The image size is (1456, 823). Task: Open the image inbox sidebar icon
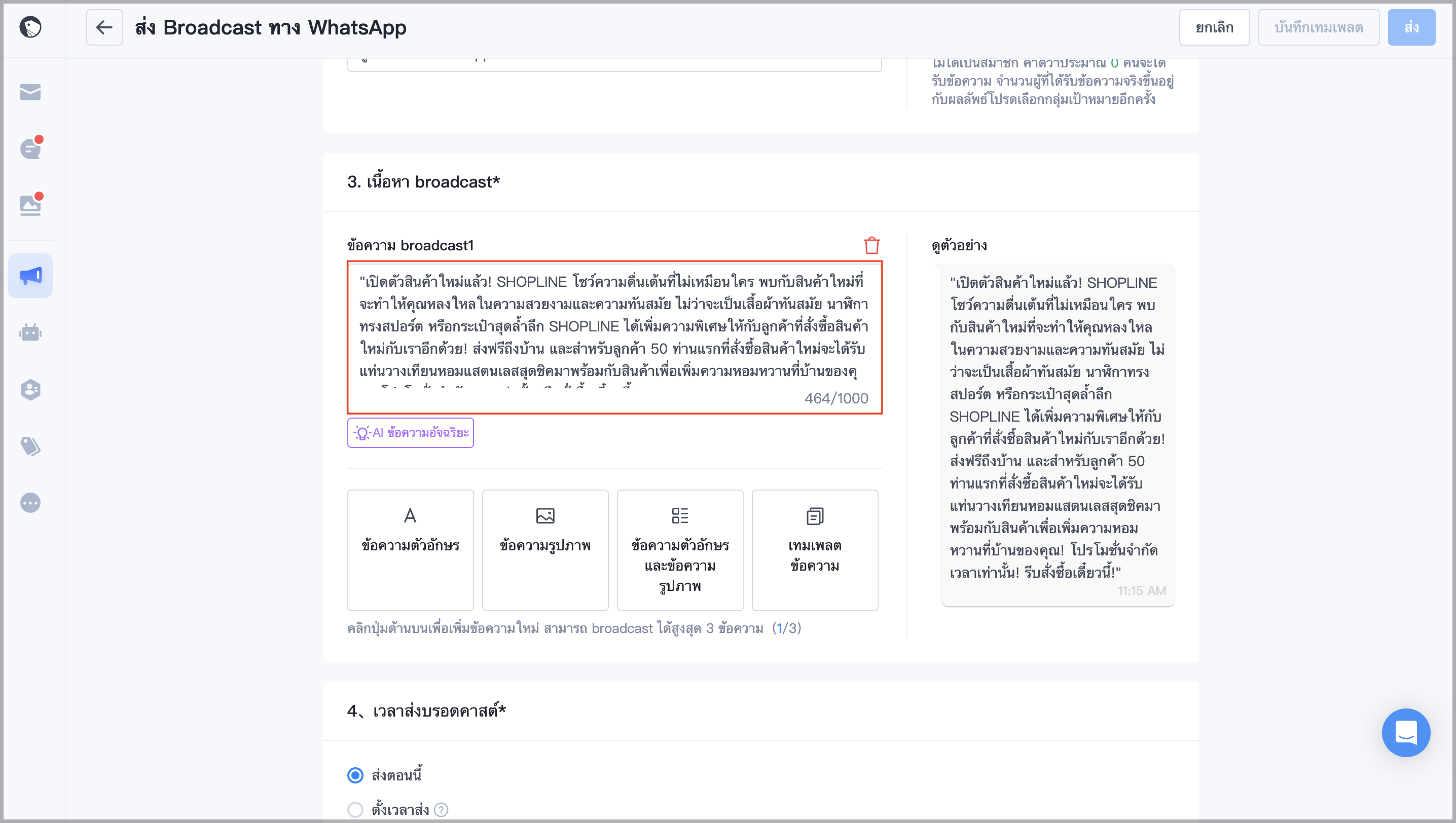pyautogui.click(x=30, y=205)
